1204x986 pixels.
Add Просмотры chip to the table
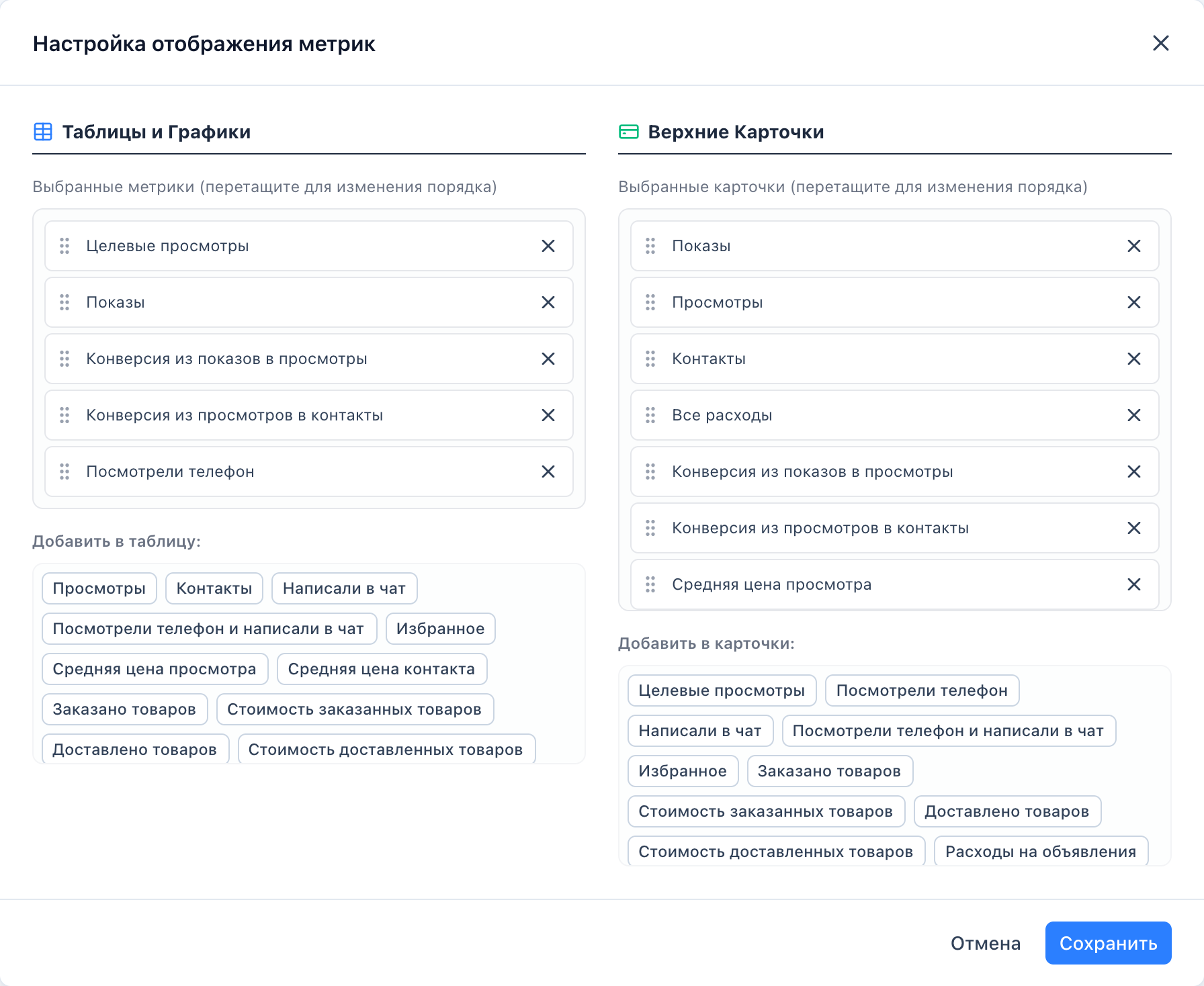[x=99, y=588]
